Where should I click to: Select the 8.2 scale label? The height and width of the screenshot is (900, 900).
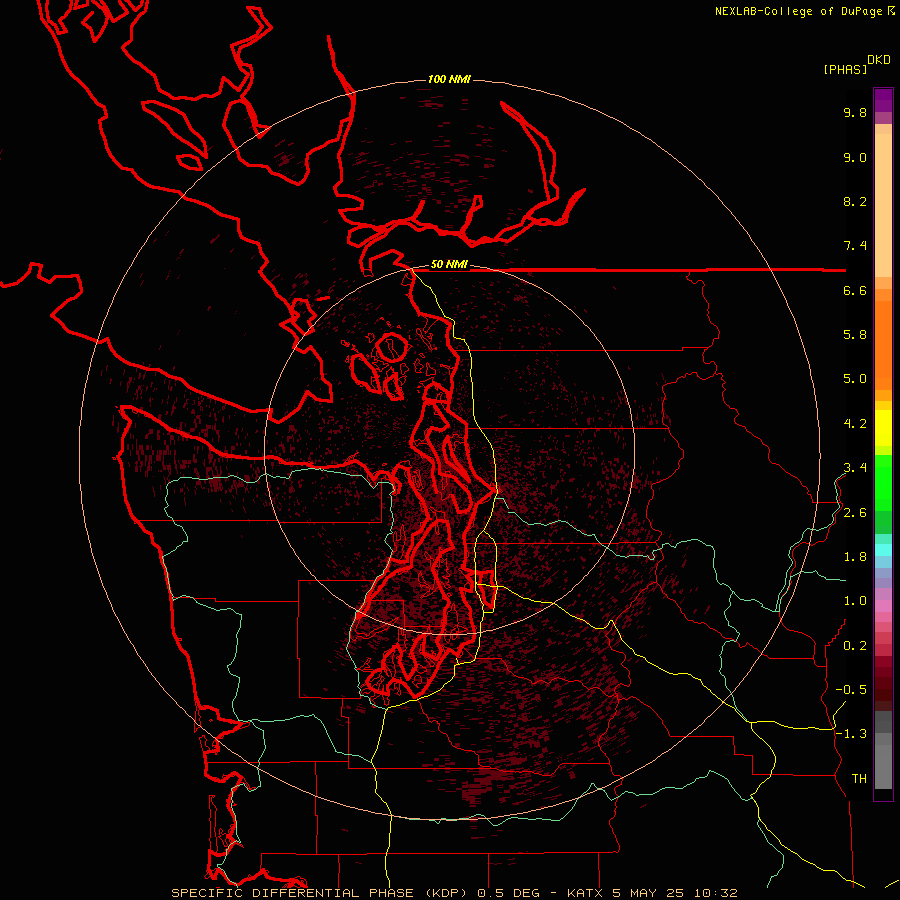[x=855, y=201]
